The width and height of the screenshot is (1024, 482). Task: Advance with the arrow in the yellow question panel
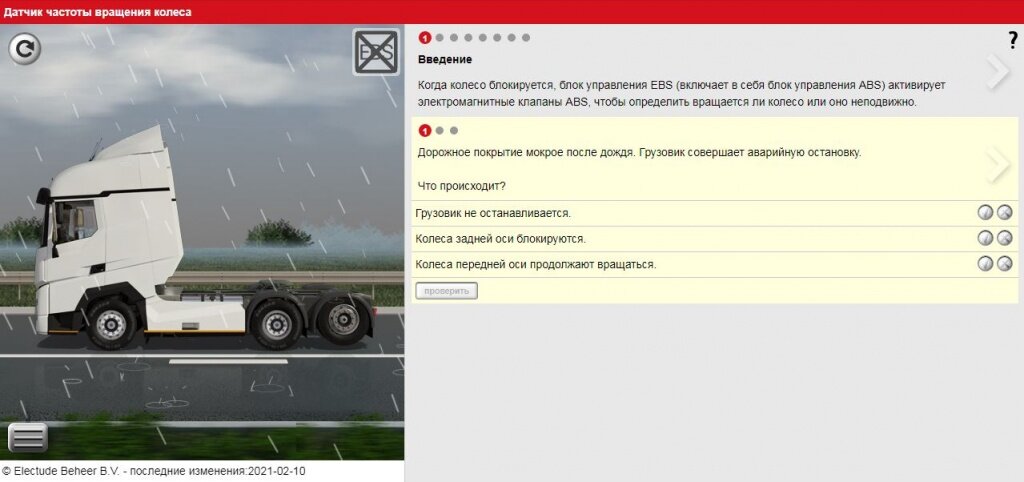click(x=998, y=165)
